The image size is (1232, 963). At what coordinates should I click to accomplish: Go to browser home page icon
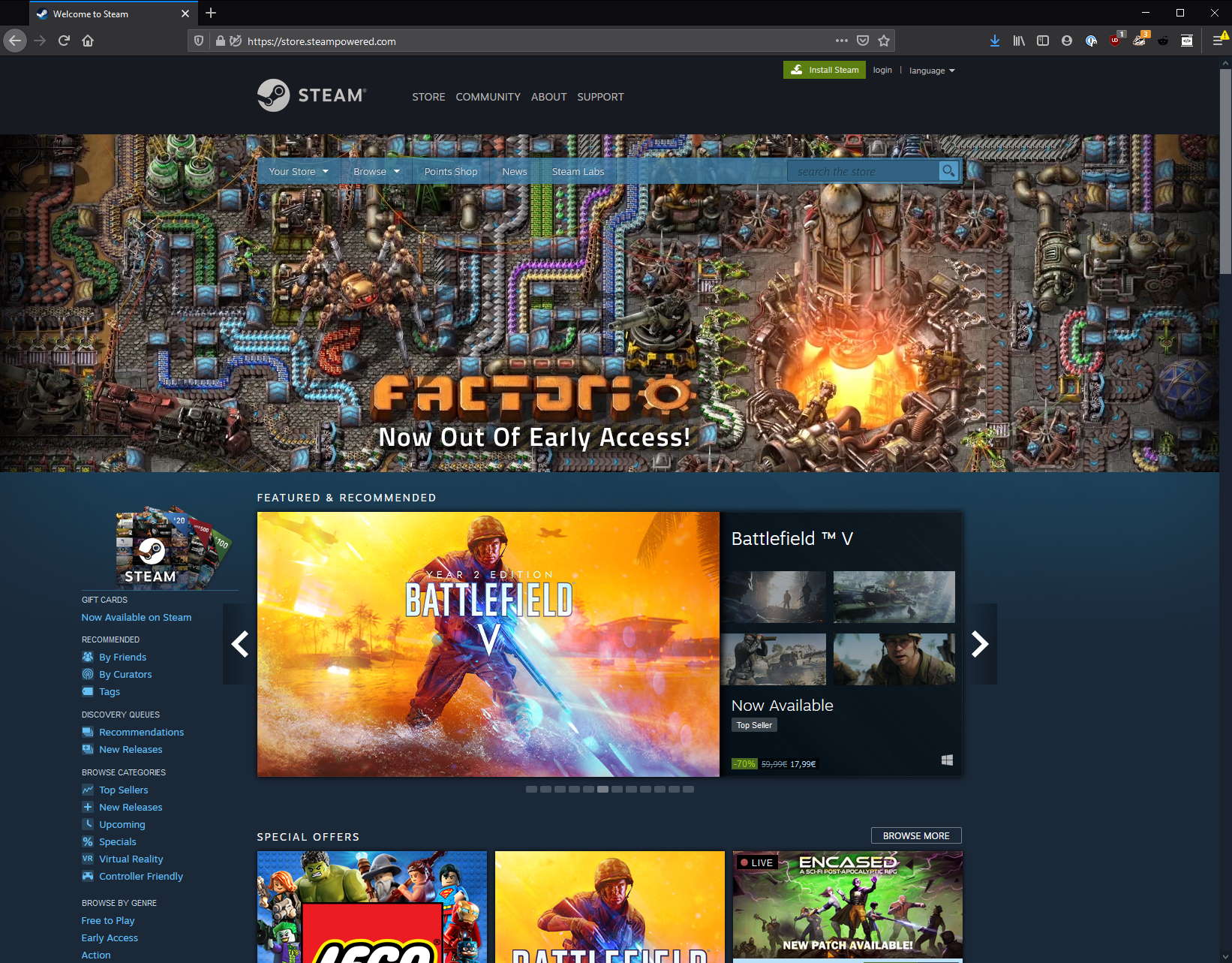point(88,41)
